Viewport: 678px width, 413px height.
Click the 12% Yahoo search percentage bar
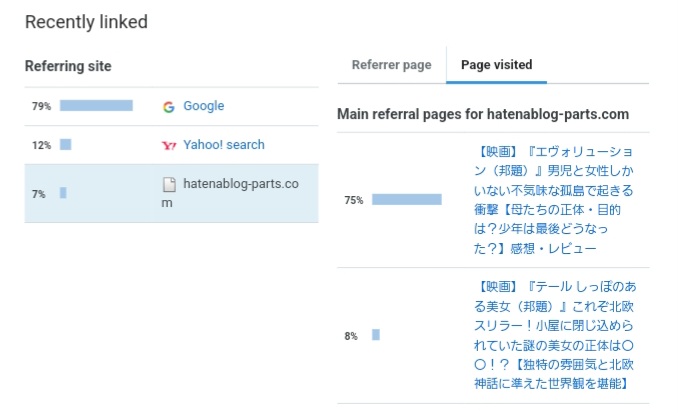tap(66, 144)
